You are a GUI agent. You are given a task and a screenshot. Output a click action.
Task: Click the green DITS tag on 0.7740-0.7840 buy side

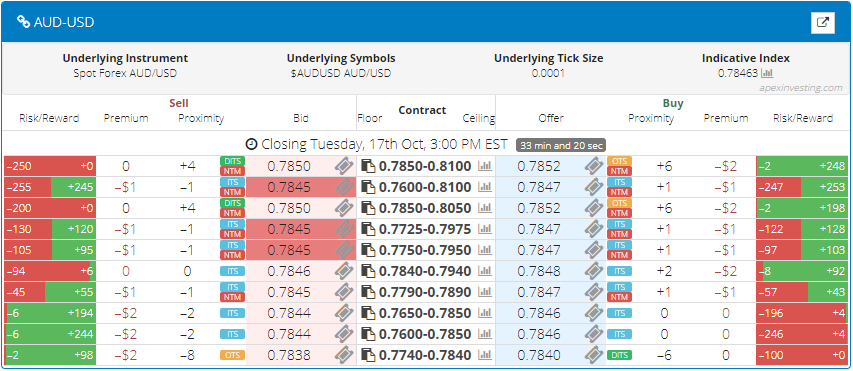pyautogui.click(x=620, y=355)
